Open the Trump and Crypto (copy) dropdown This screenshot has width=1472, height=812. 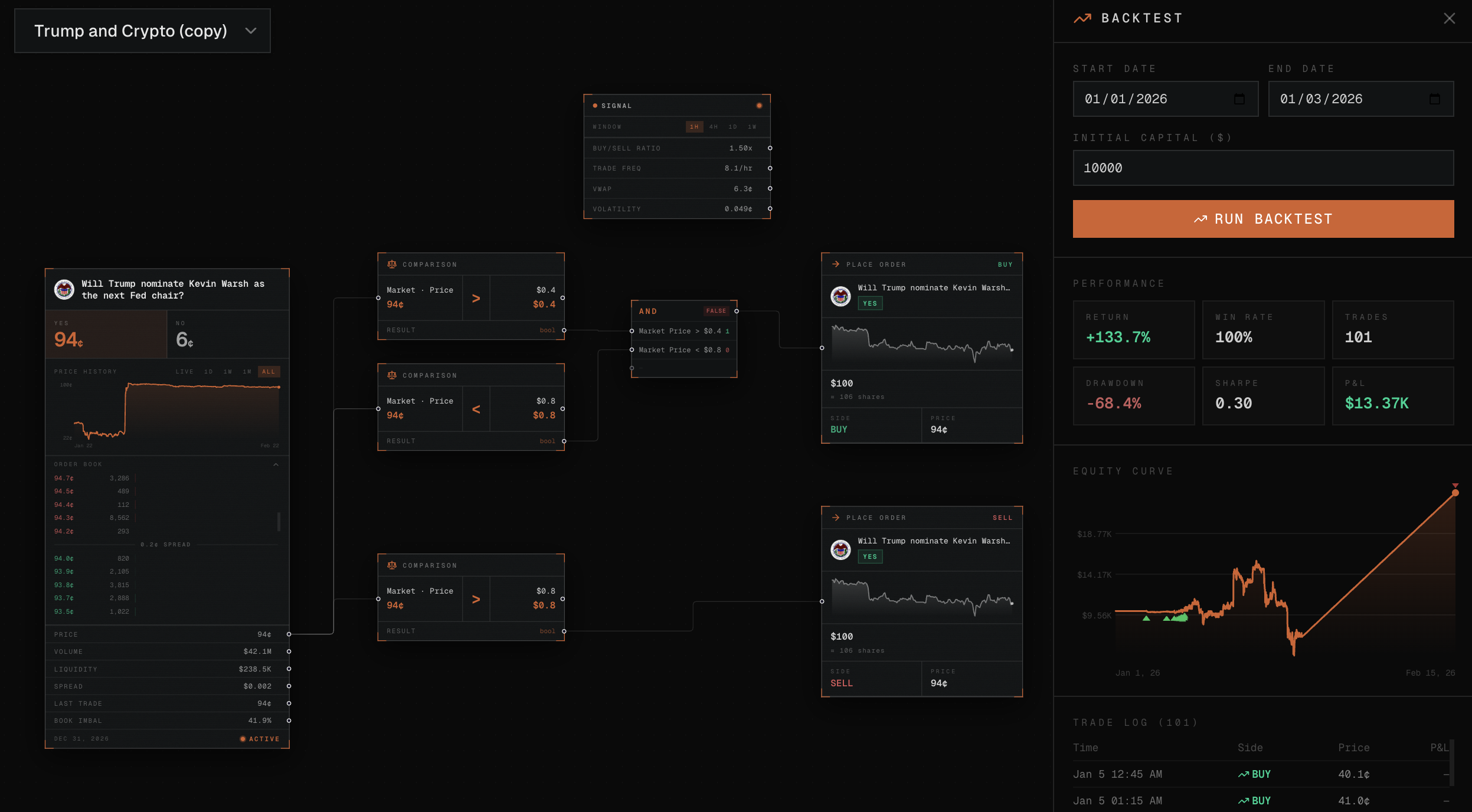coord(142,31)
